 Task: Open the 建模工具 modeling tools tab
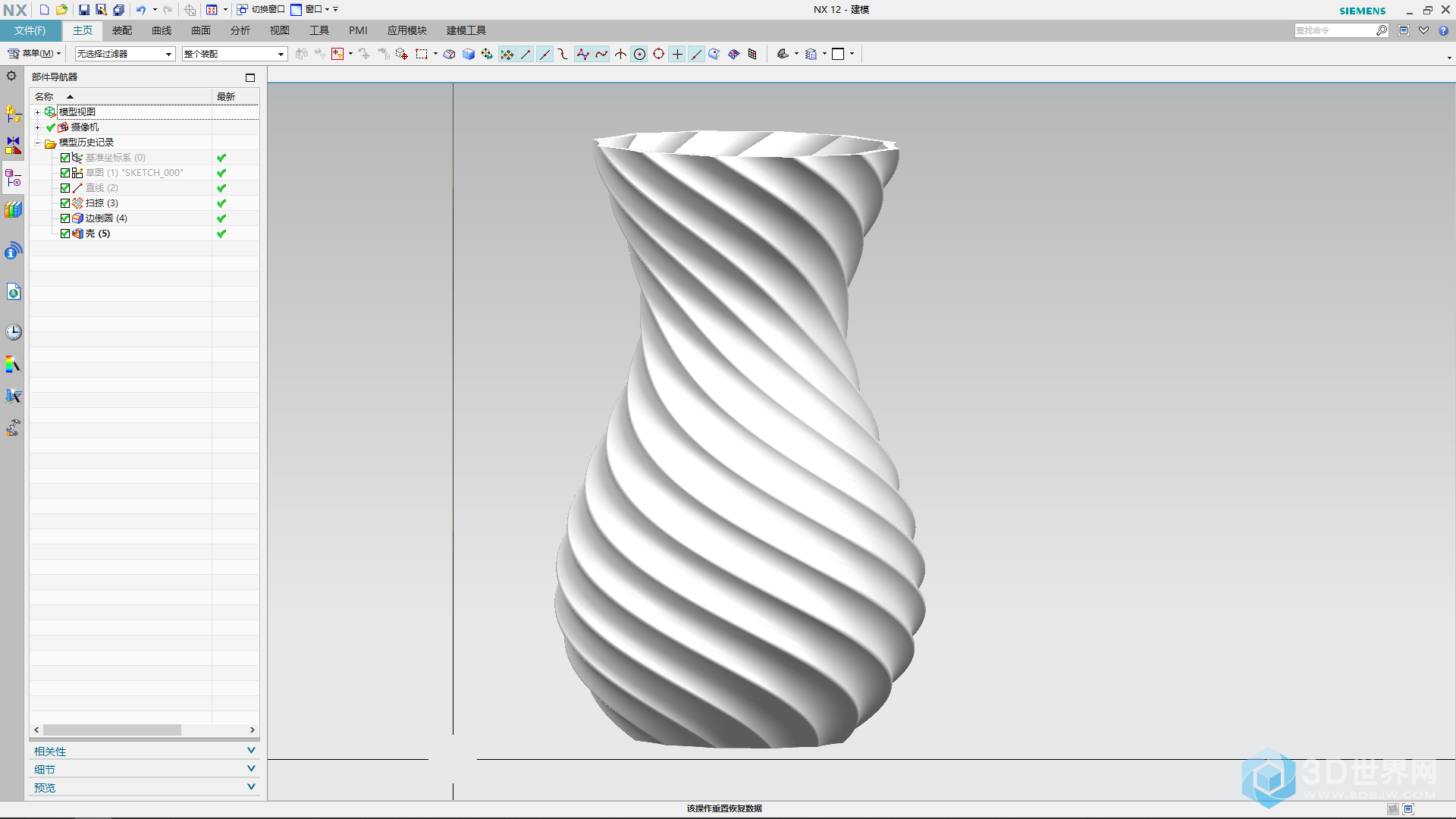[x=466, y=30]
